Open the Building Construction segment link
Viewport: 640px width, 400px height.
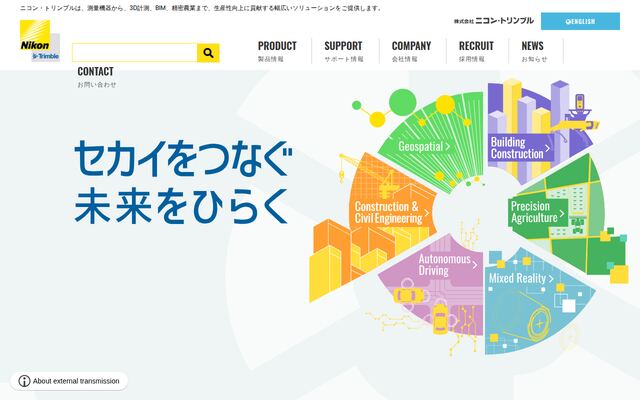(520, 148)
